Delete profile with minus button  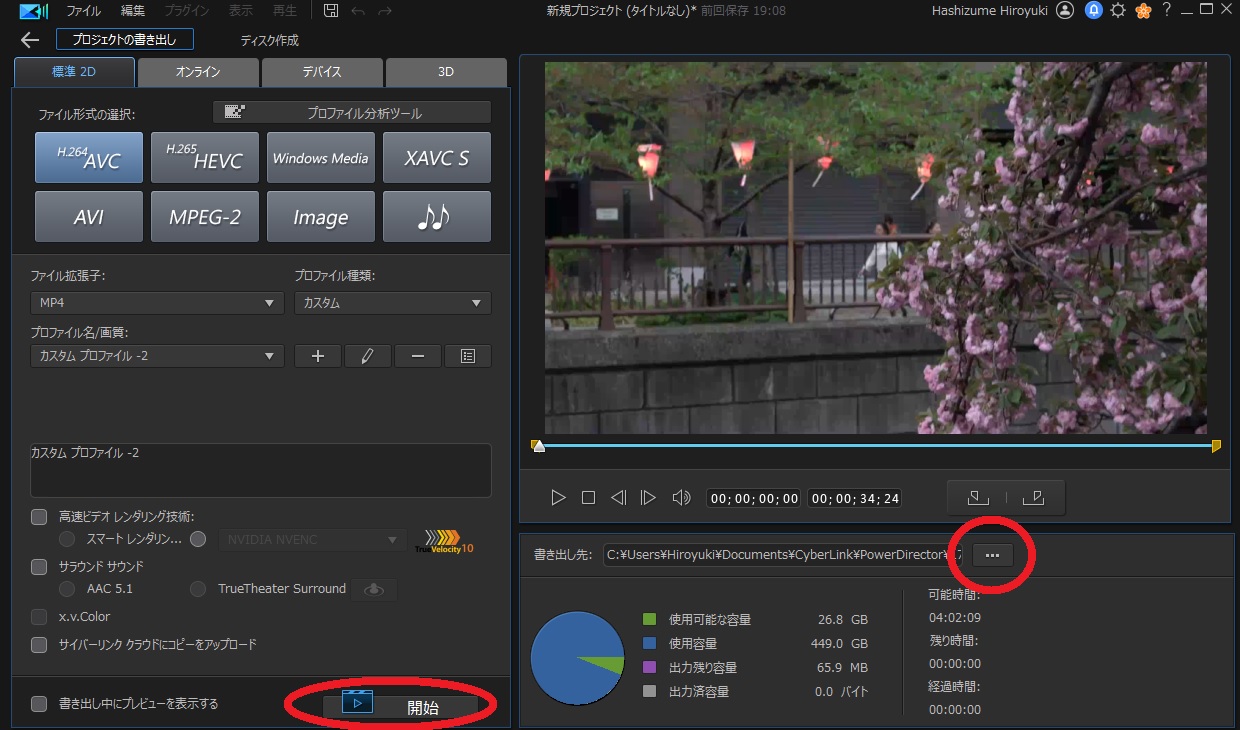coord(418,356)
